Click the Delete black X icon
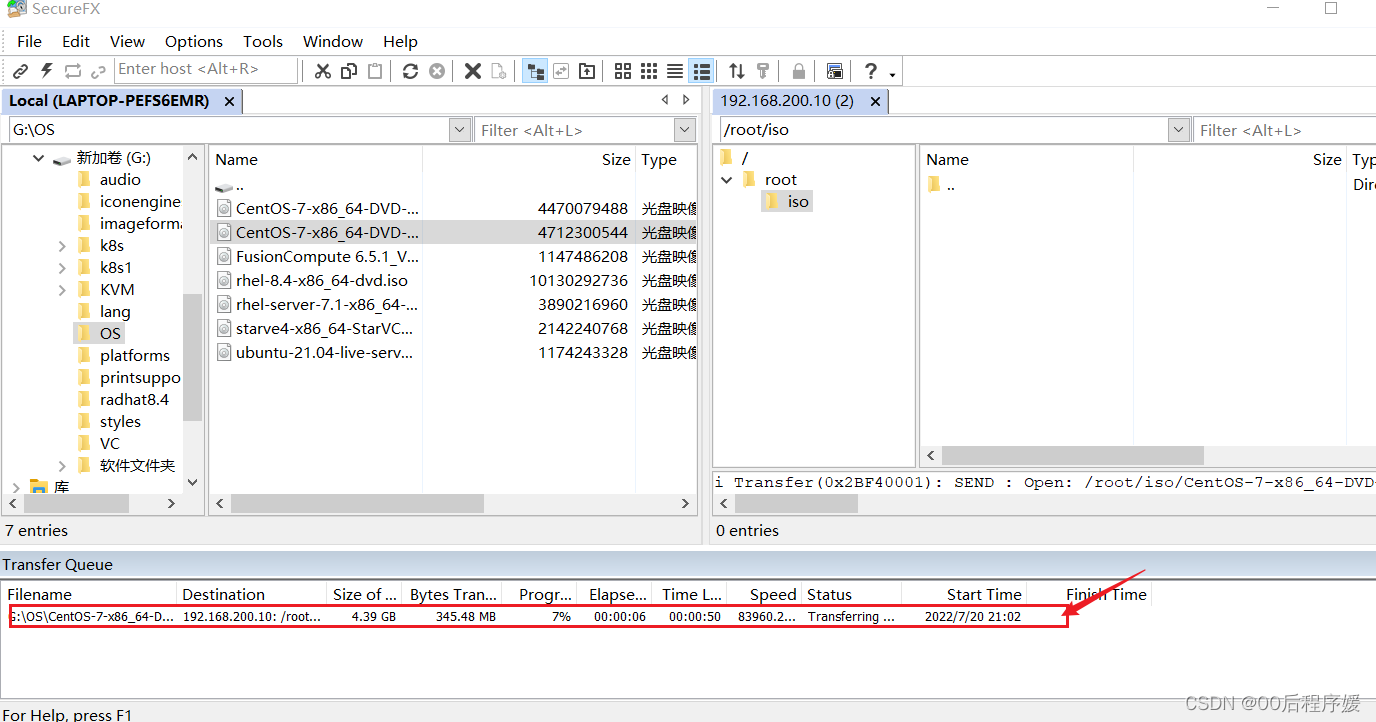 pos(473,71)
